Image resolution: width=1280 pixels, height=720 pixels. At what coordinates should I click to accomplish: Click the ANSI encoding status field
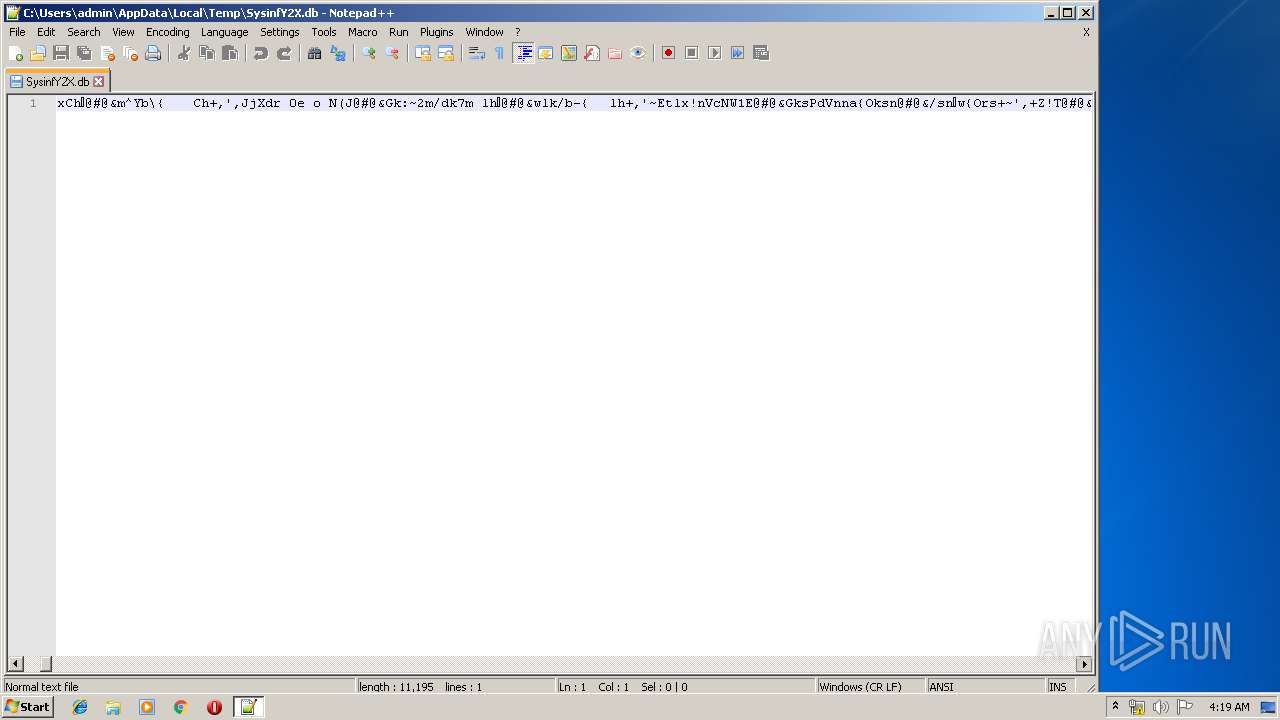click(985, 687)
